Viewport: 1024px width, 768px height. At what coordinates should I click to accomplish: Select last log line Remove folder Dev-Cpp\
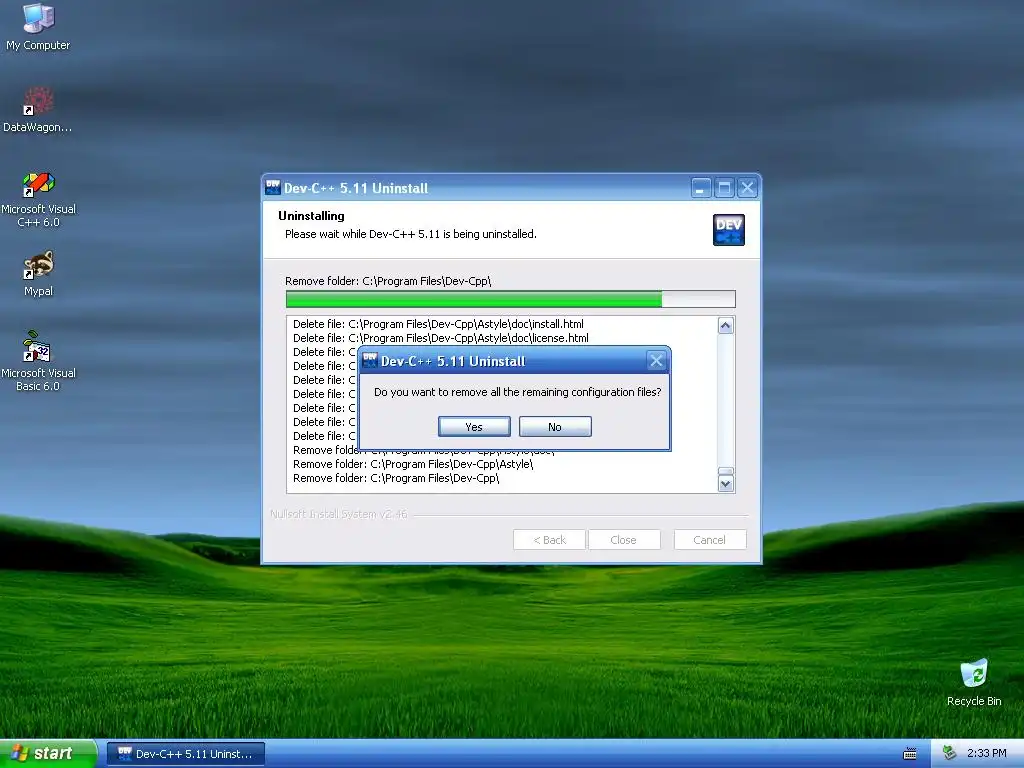(396, 478)
